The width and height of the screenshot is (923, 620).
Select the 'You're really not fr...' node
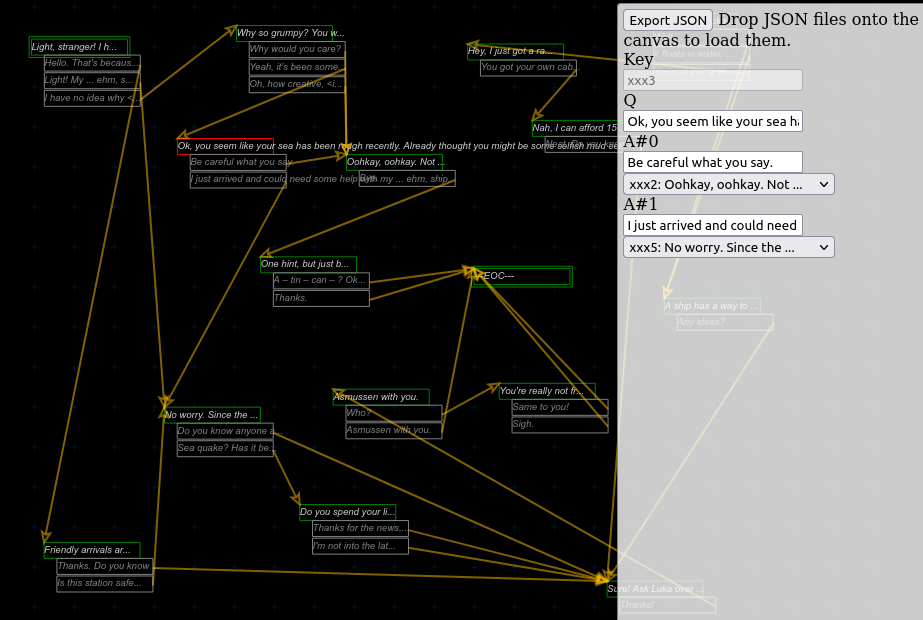click(547, 391)
